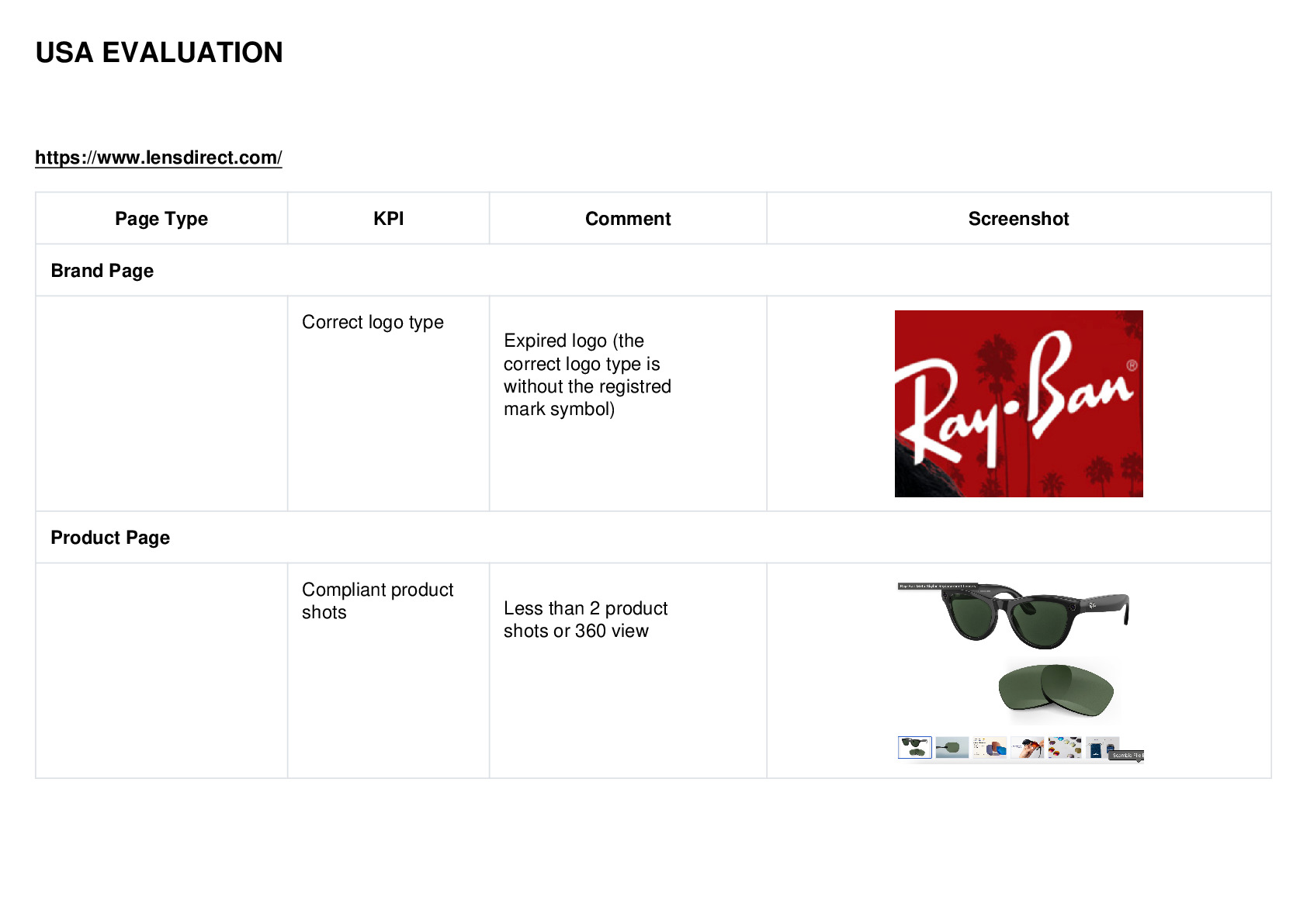Select the multiple coloured lenses thumbnail
Viewport: 1307px width, 924px height.
coord(1064,747)
